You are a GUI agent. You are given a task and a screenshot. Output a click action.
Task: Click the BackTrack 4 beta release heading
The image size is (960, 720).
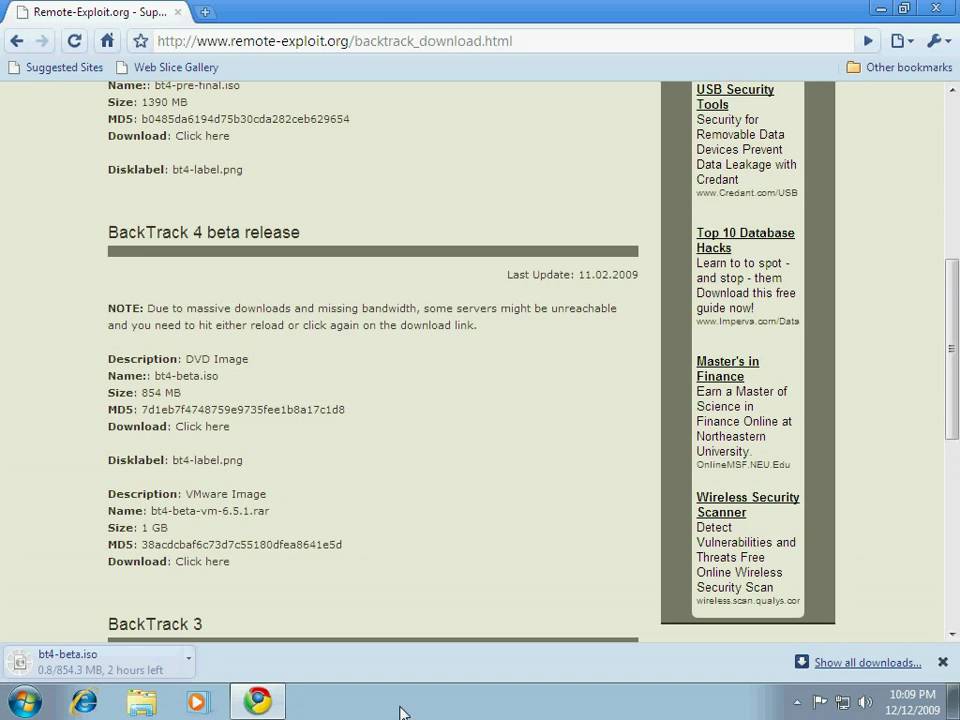[x=204, y=232]
